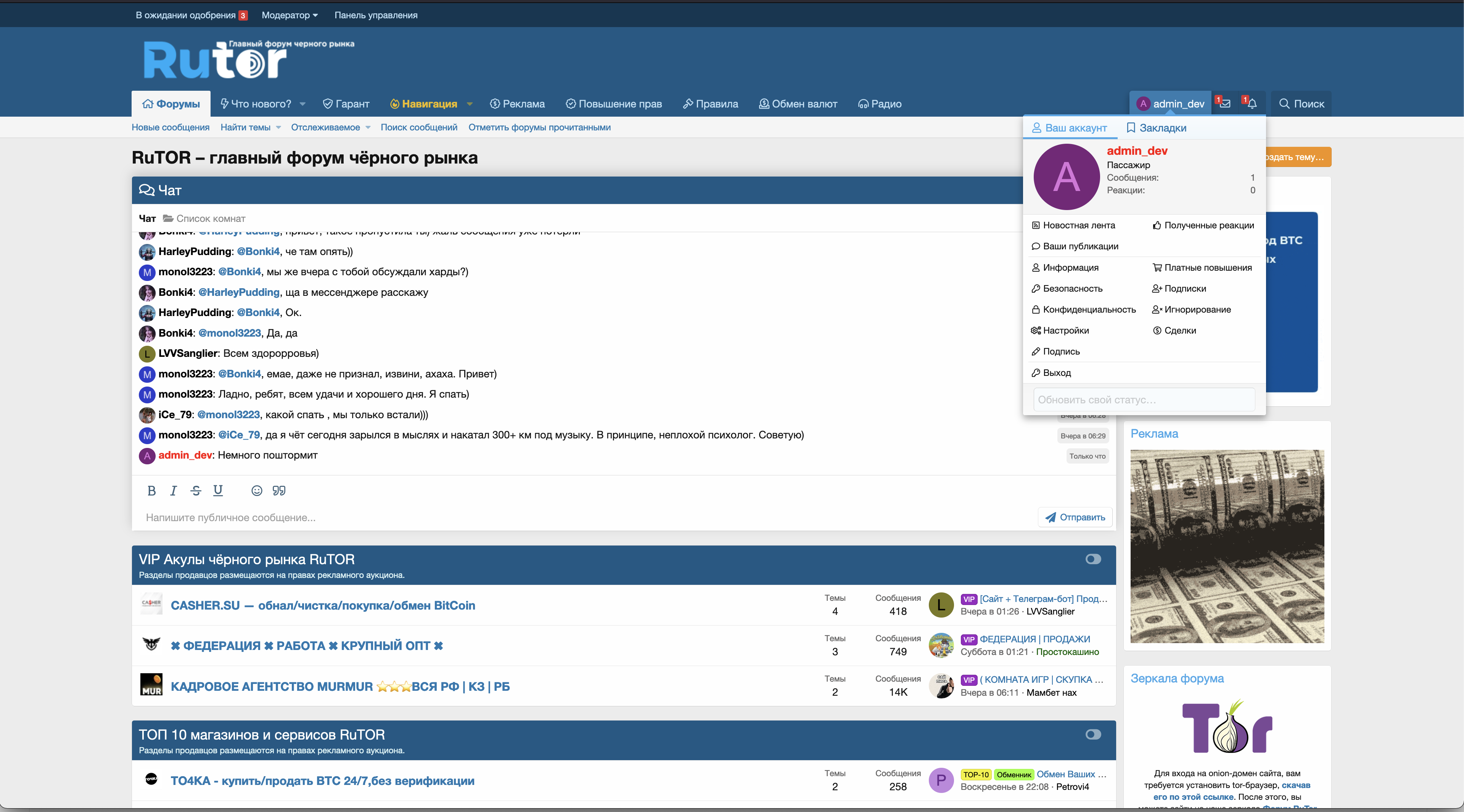Viewport: 1464px width, 812px height.
Task: Open Сделки in account menu
Action: point(1174,331)
